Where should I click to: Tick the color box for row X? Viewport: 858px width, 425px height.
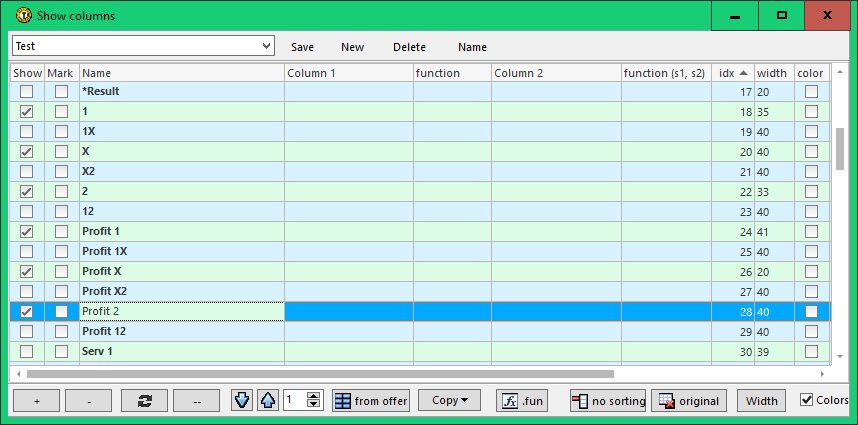(811, 152)
